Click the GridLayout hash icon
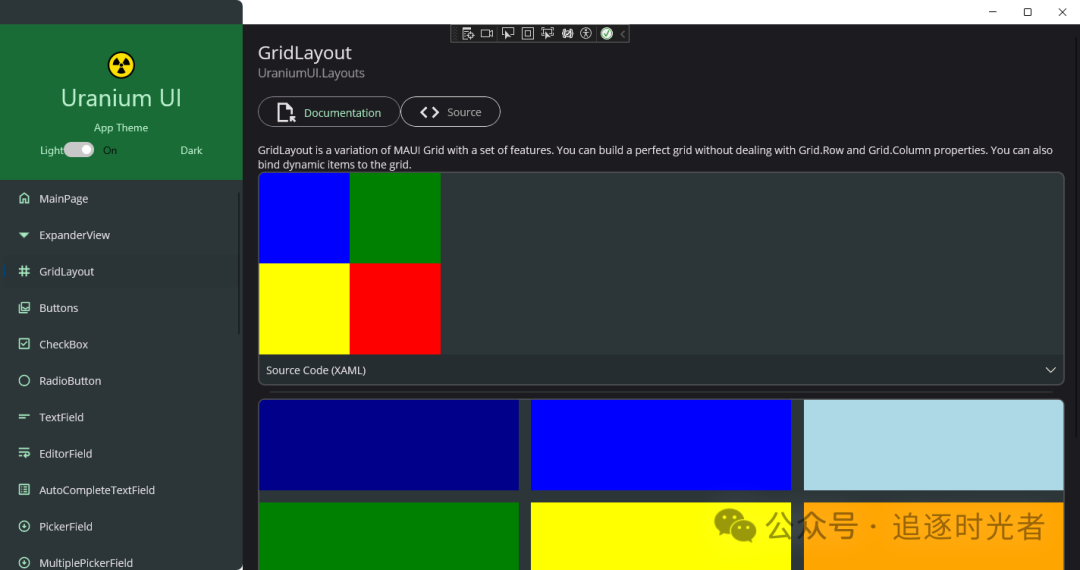This screenshot has height=570, width=1080. (x=24, y=271)
